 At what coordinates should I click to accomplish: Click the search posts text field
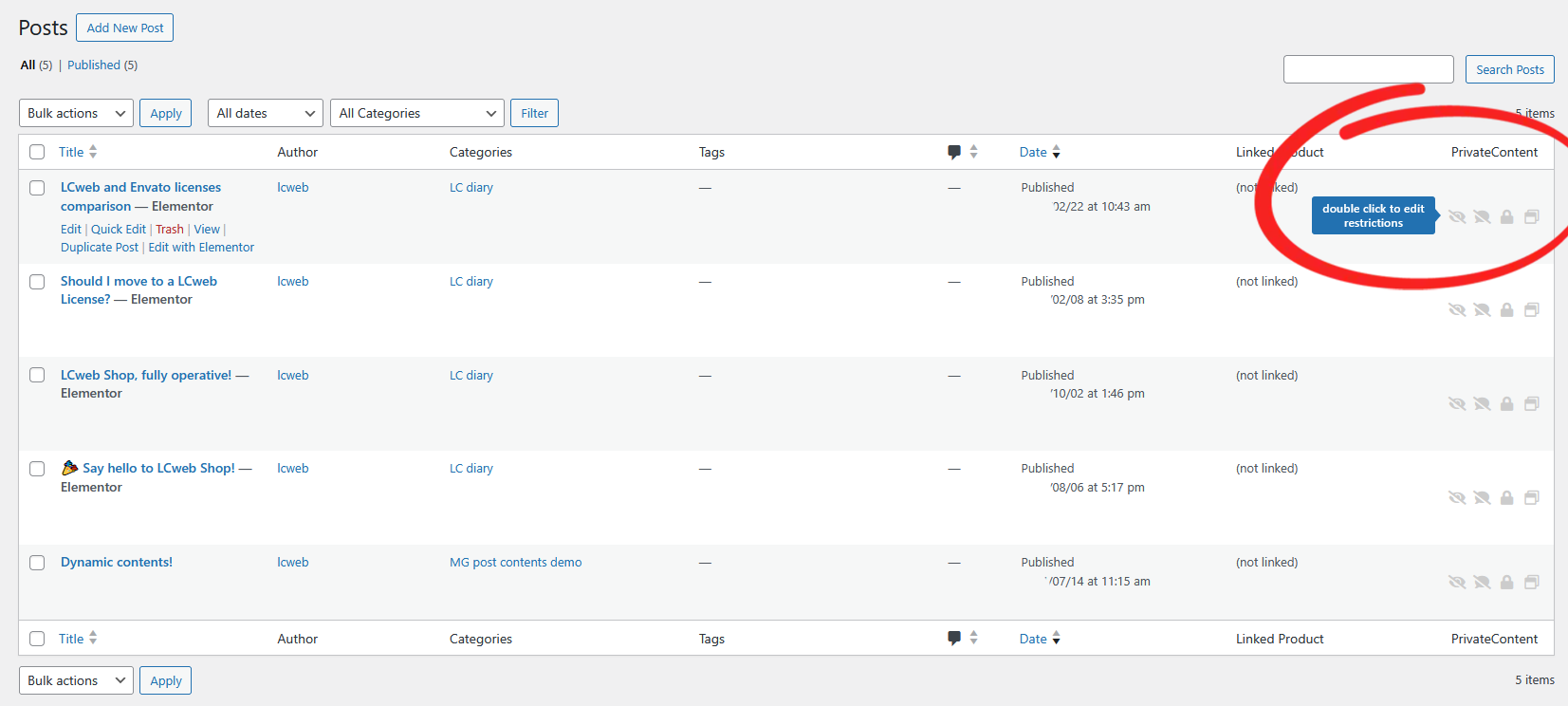[x=1368, y=69]
